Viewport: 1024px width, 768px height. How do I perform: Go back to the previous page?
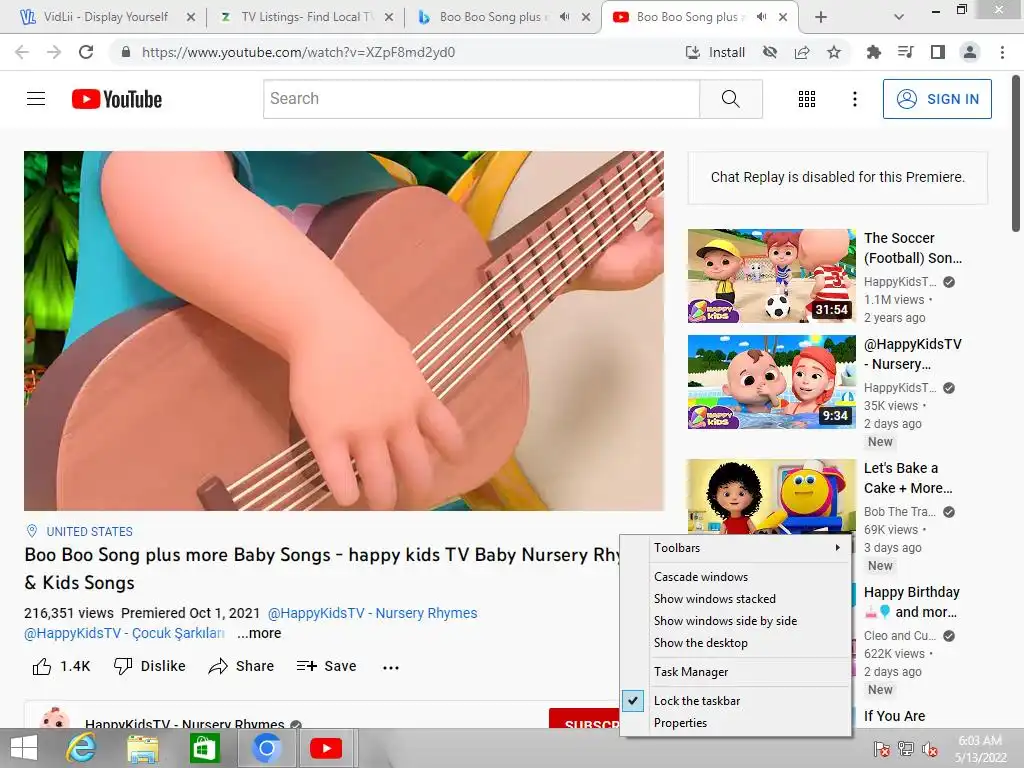(x=22, y=52)
